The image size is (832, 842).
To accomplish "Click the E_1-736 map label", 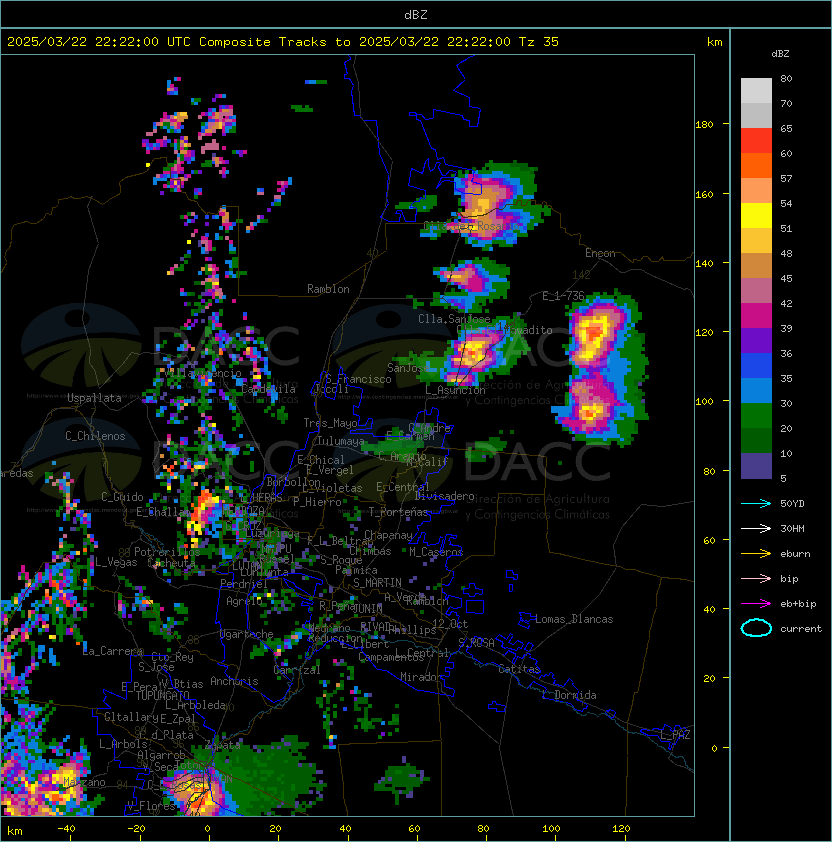I will [563, 296].
